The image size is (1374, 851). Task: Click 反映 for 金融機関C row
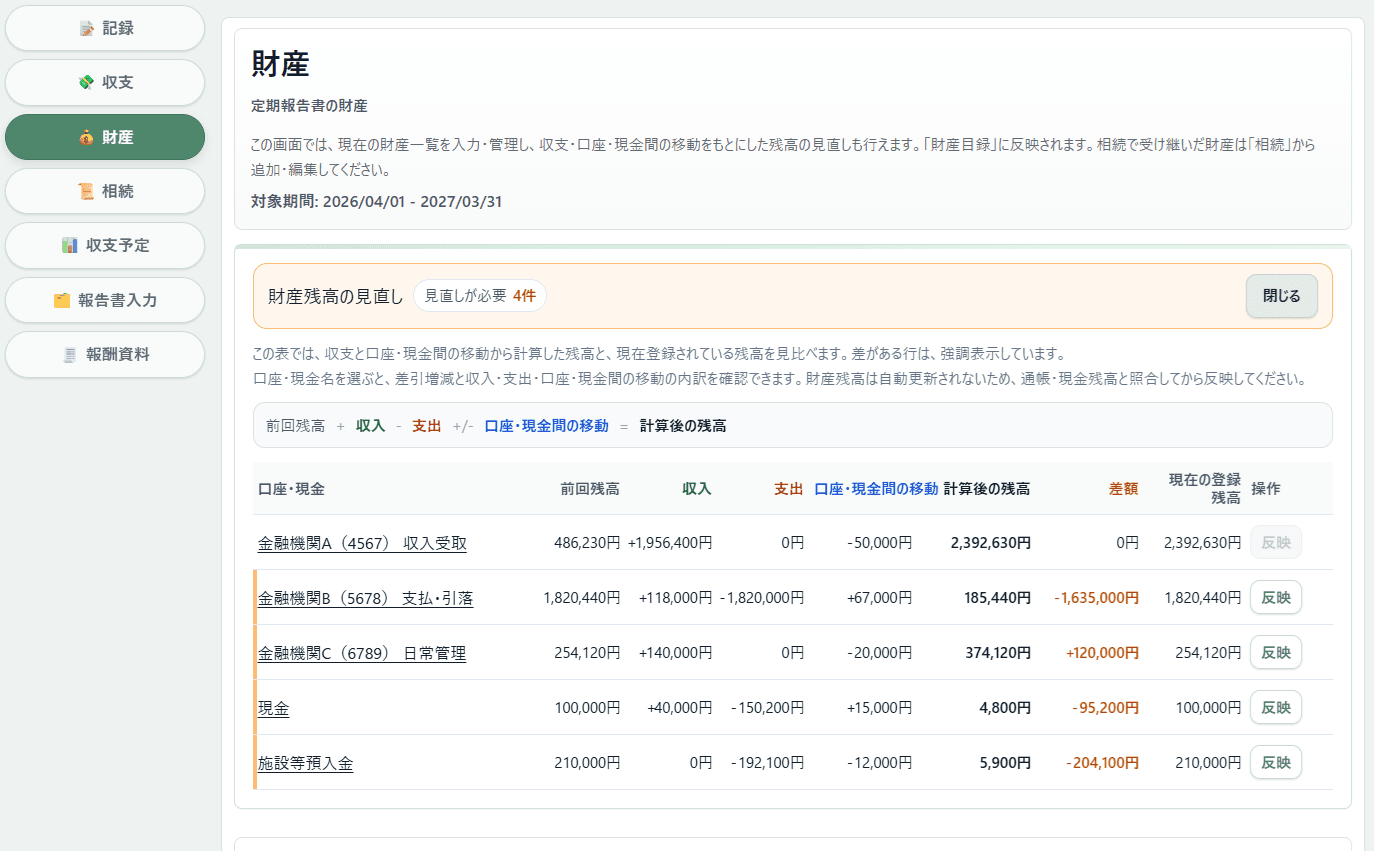[x=1276, y=652]
